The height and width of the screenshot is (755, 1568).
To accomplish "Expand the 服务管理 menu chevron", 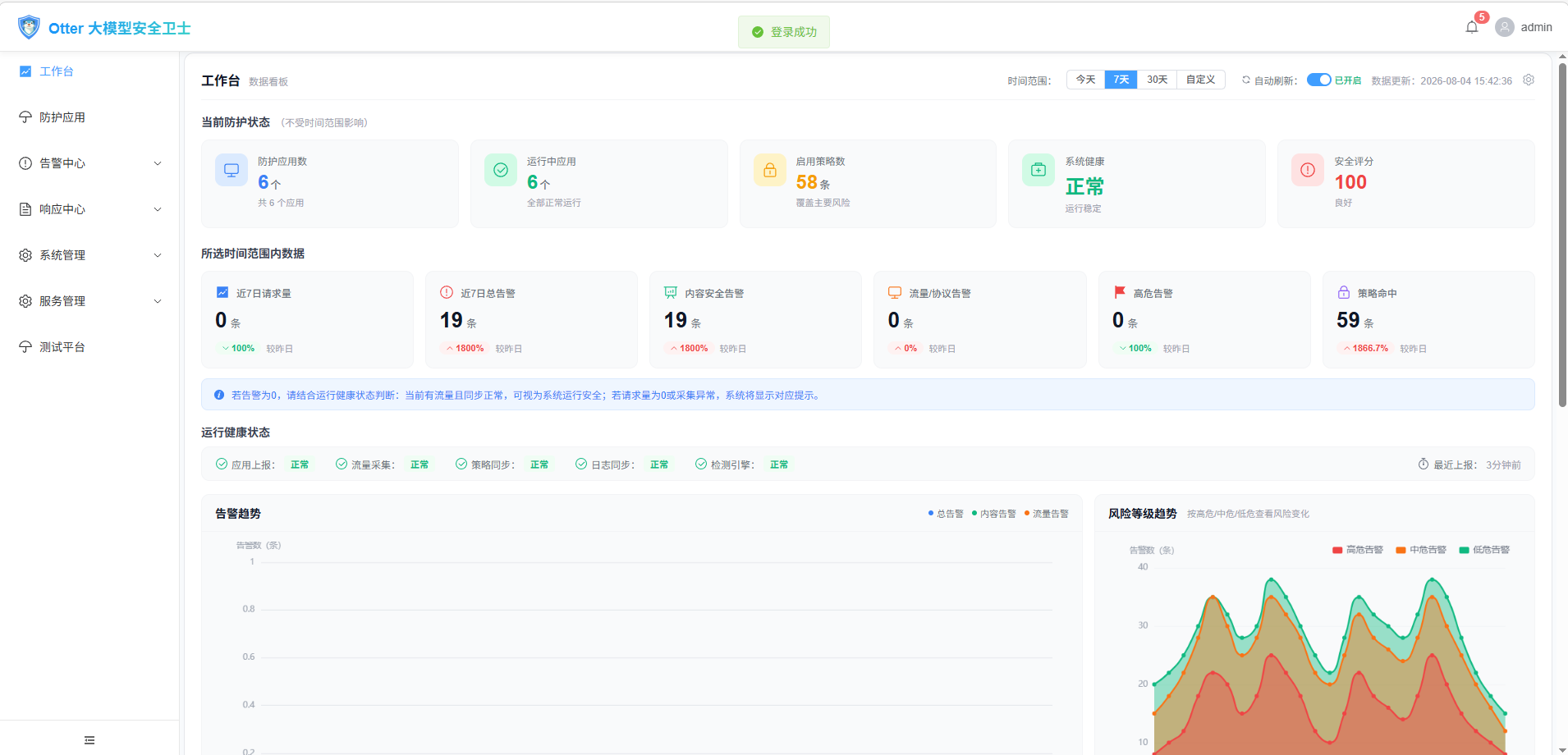I will click(158, 301).
